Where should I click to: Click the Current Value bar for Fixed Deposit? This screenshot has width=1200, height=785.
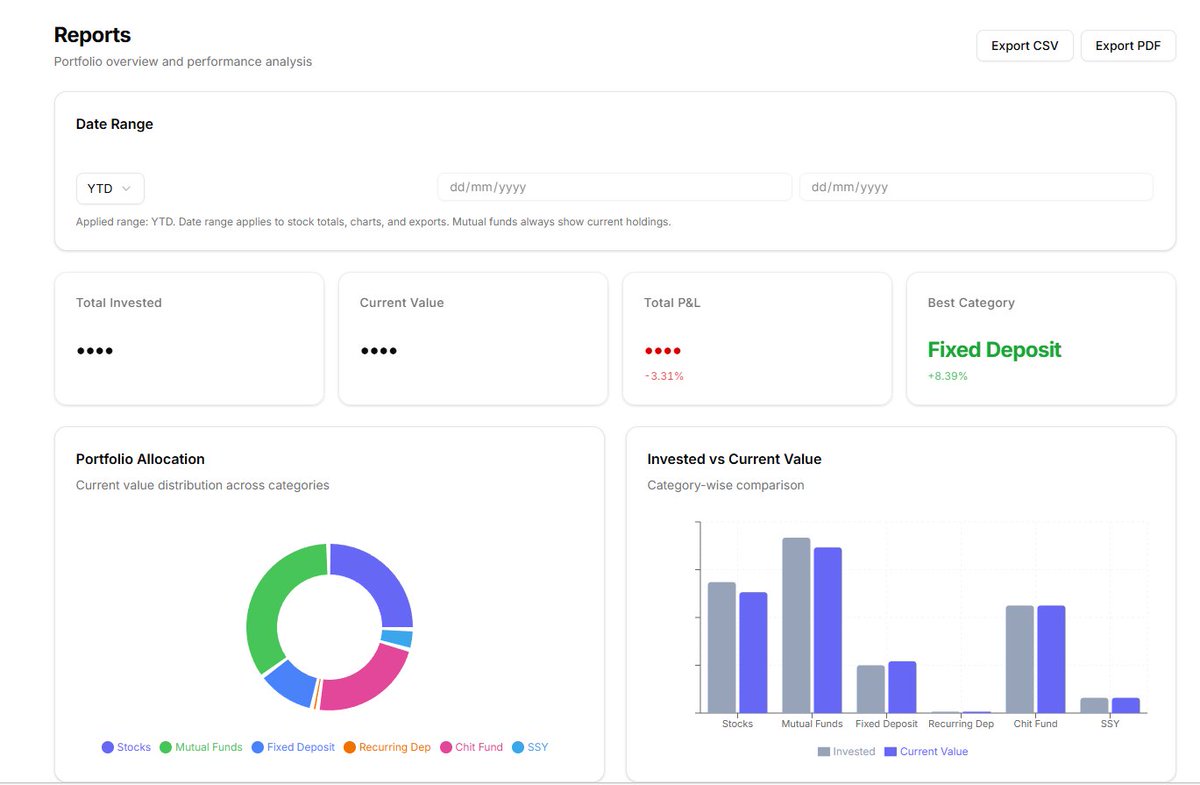902,687
